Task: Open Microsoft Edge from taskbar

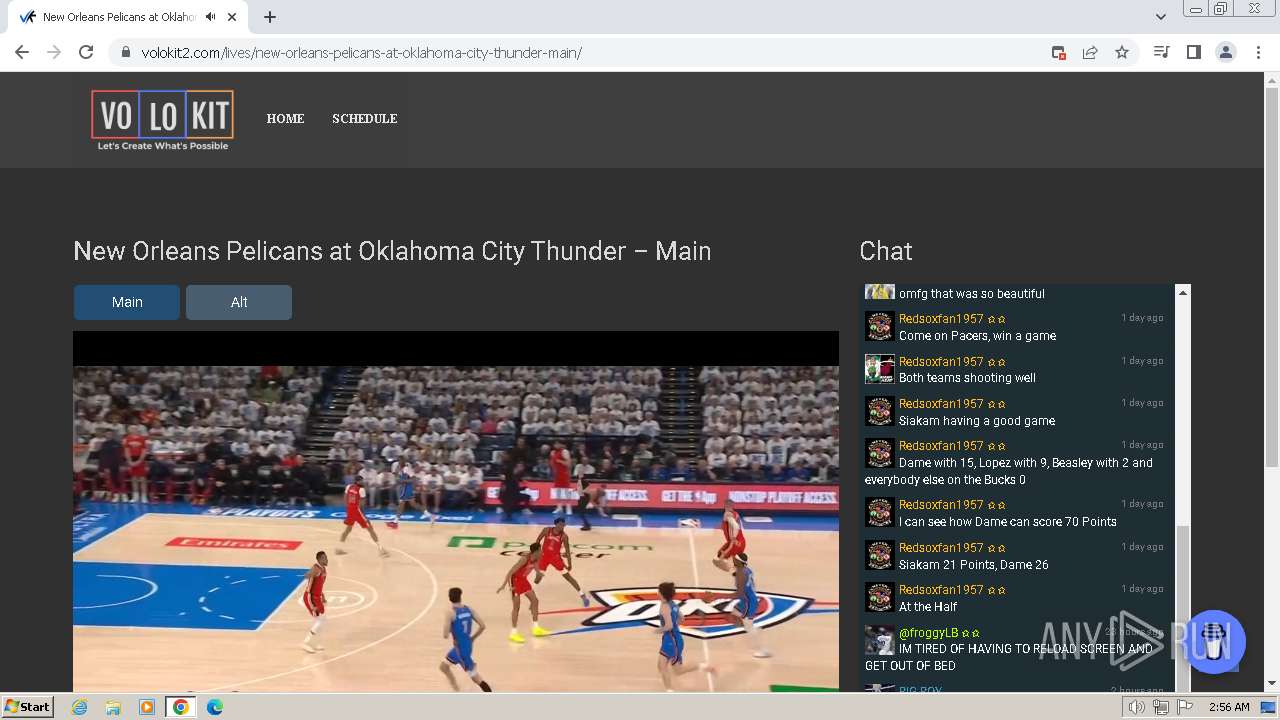Action: click(215, 707)
